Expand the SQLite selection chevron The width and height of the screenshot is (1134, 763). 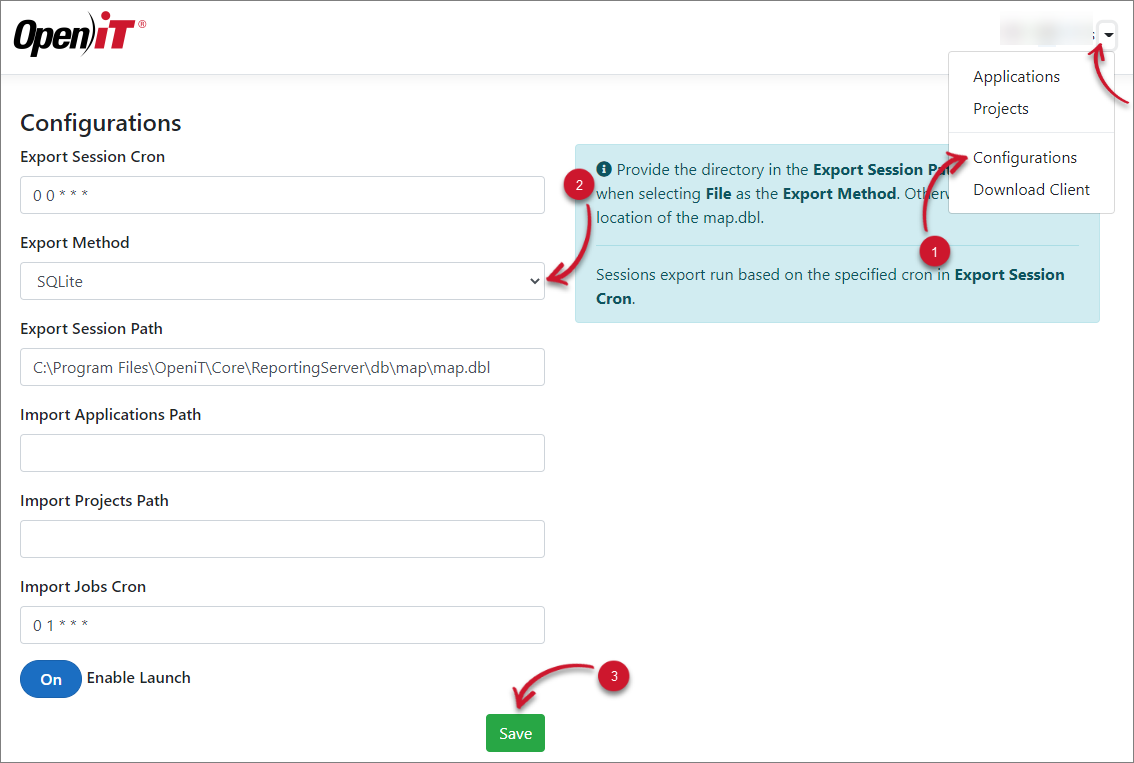click(x=533, y=281)
